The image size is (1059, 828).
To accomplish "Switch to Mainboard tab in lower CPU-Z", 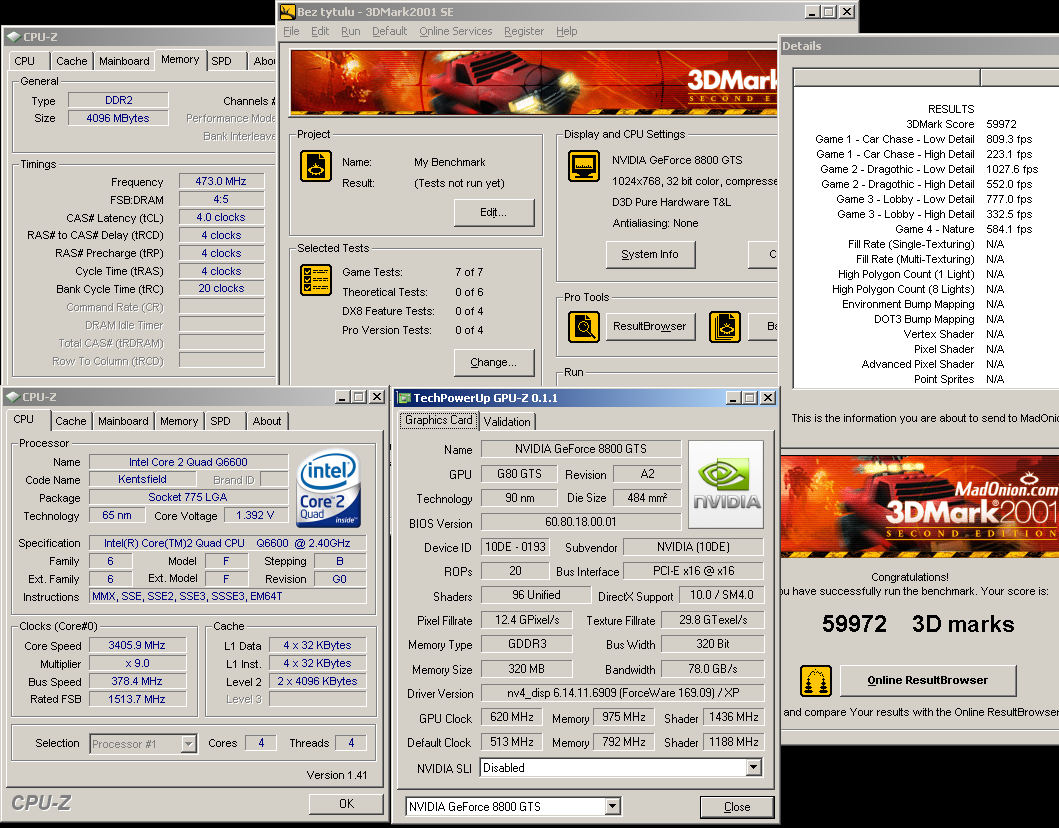I will [x=123, y=421].
